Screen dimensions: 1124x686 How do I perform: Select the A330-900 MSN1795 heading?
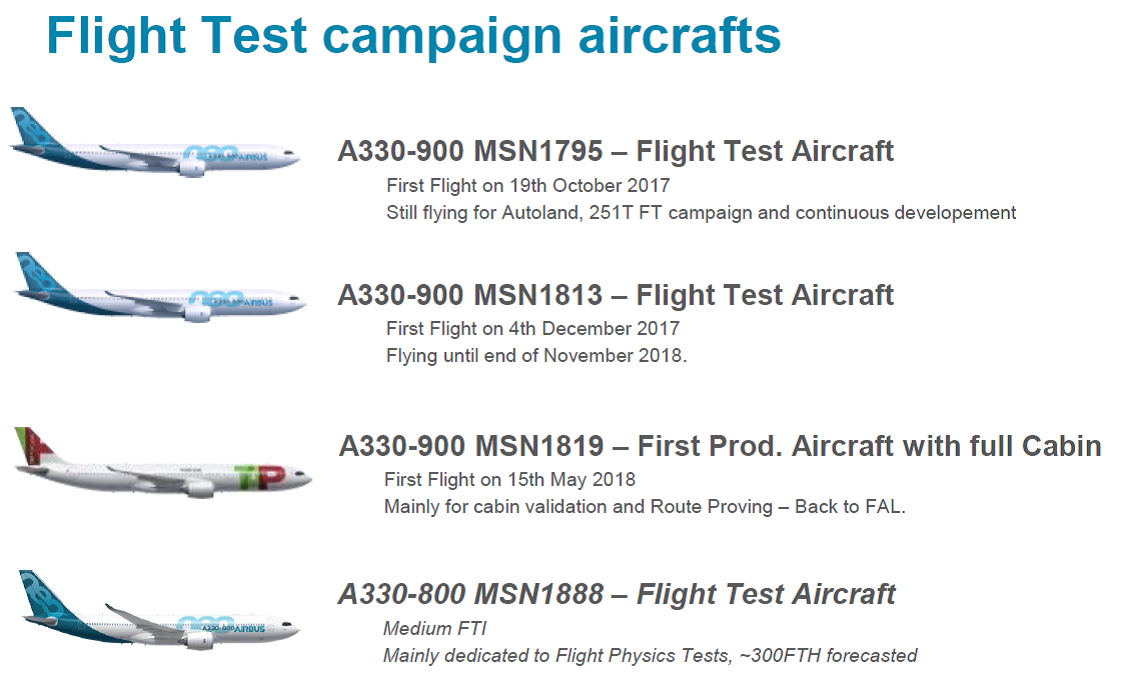pos(616,151)
